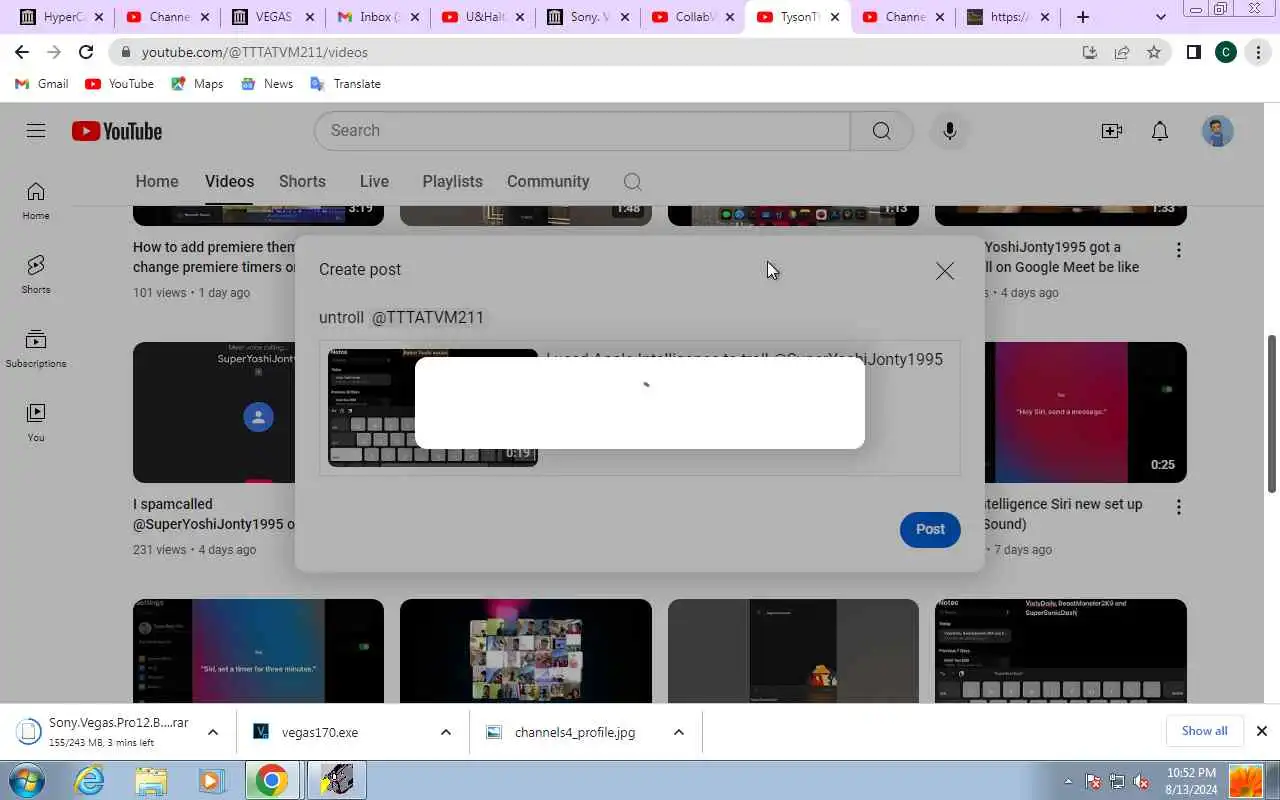1280x800 pixels.
Task: Expand the Sony.Vegas.Pro12 download options
Action: pyautogui.click(x=212, y=732)
